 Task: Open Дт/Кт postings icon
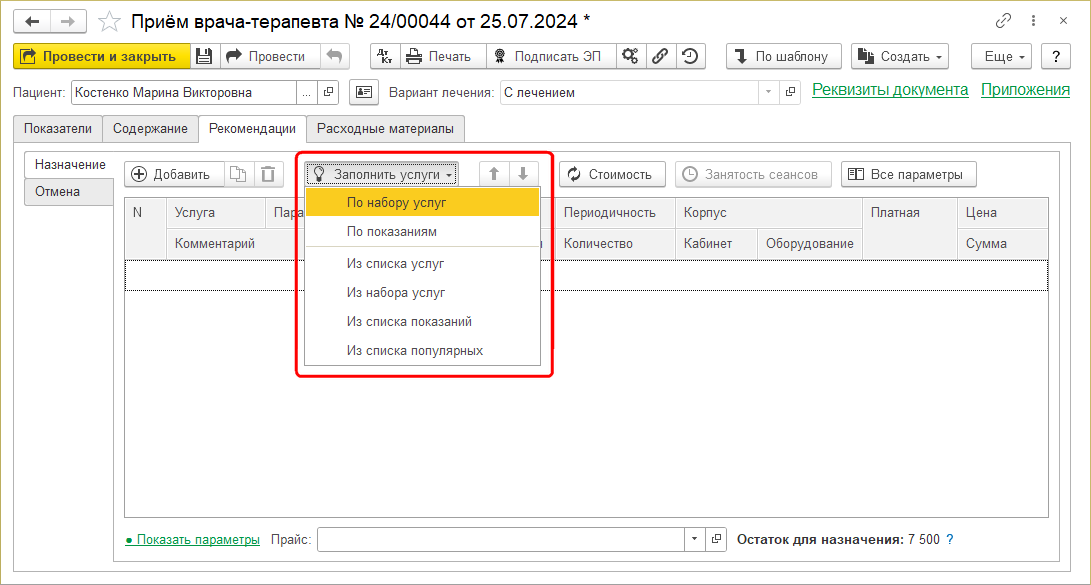point(385,56)
